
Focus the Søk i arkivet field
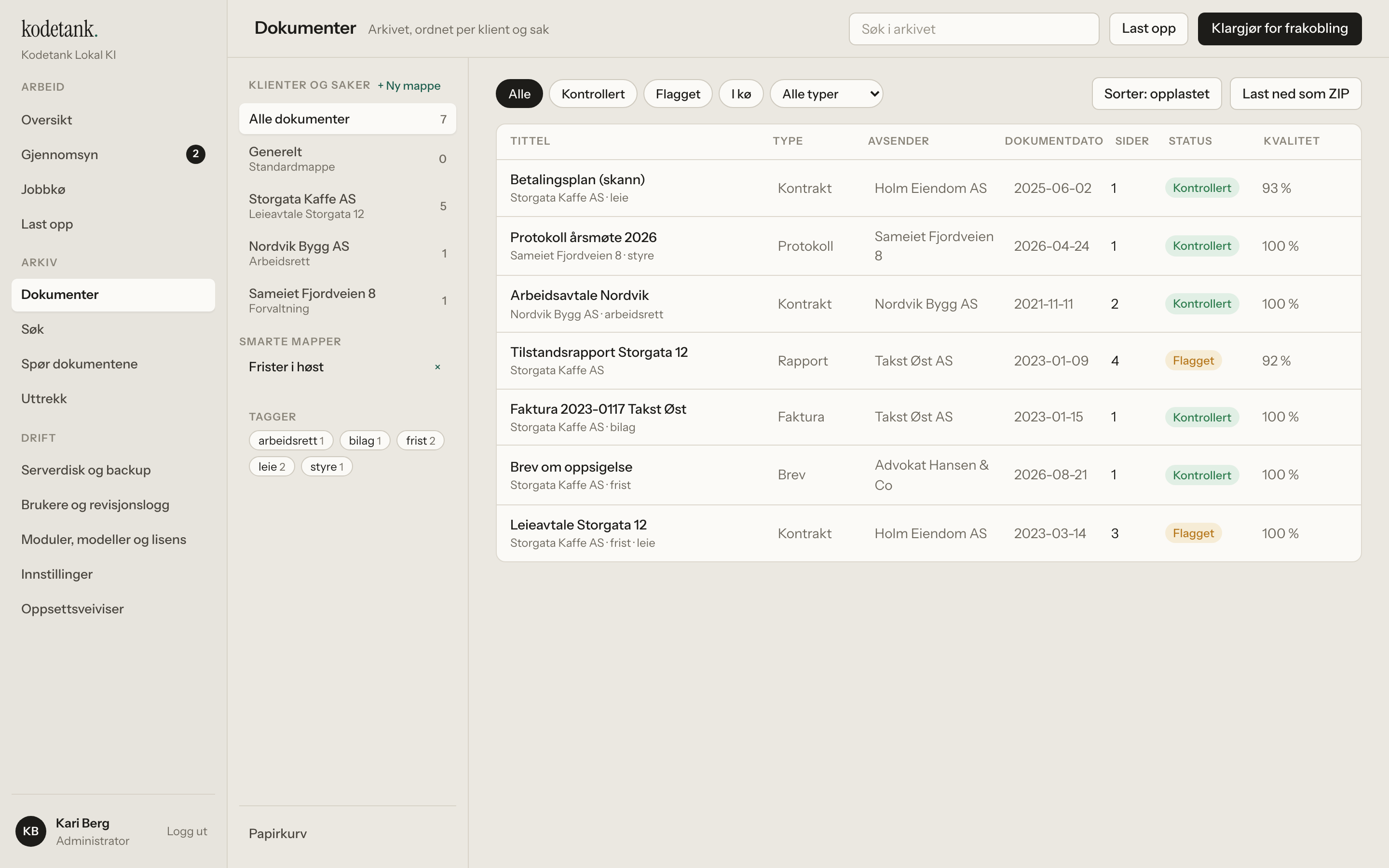pyautogui.click(x=973, y=29)
